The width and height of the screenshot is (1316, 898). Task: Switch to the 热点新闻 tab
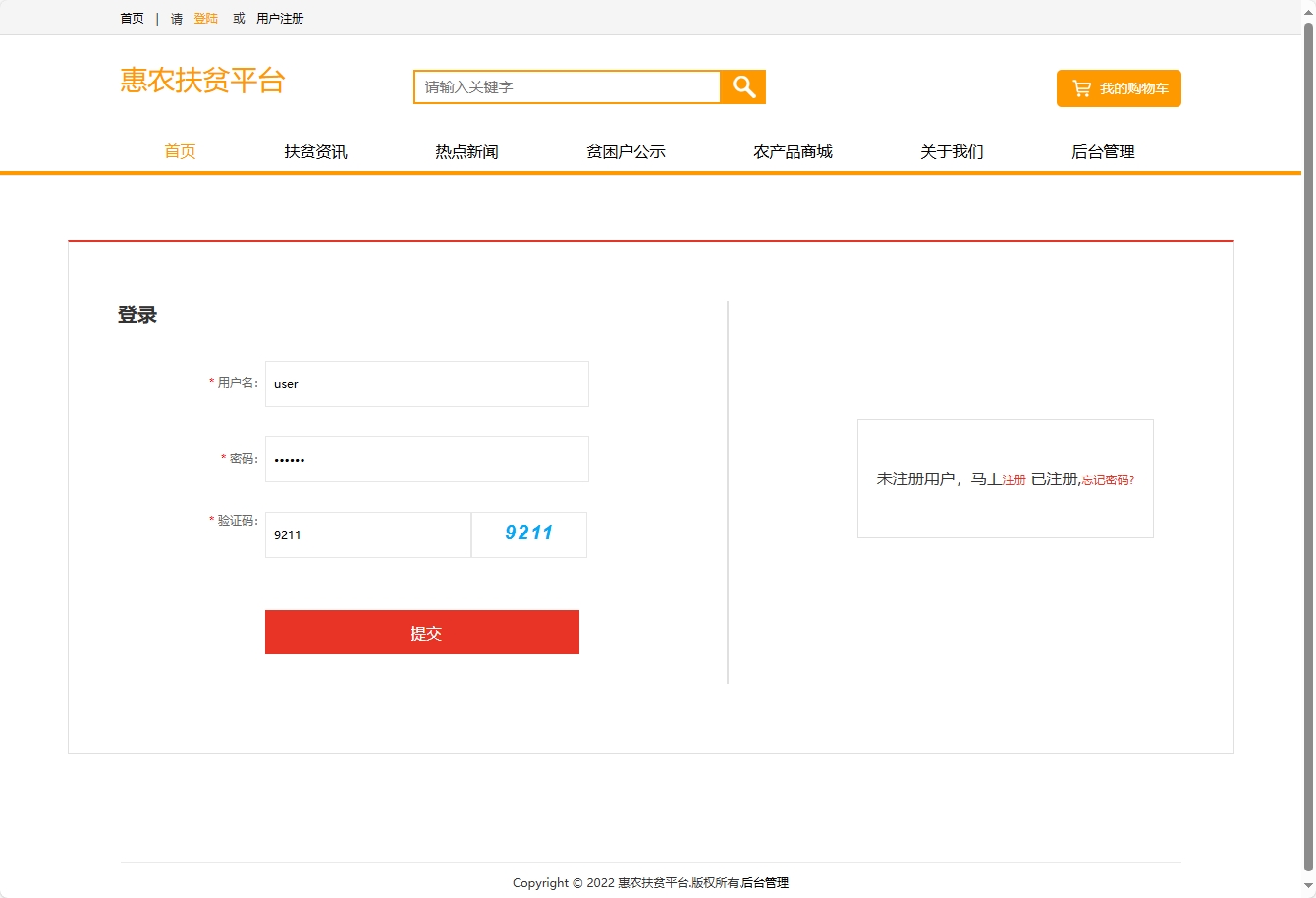(465, 151)
